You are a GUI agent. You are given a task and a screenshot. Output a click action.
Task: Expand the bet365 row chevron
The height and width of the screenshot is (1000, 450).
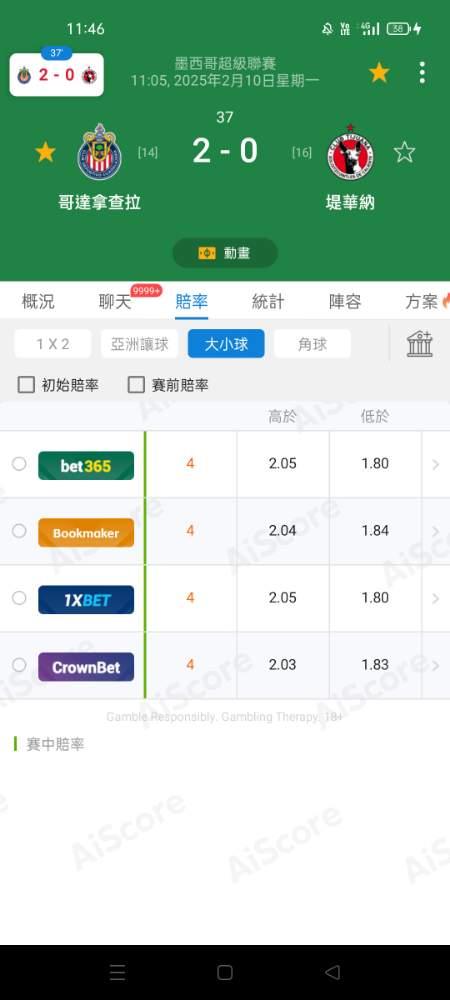tap(436, 464)
